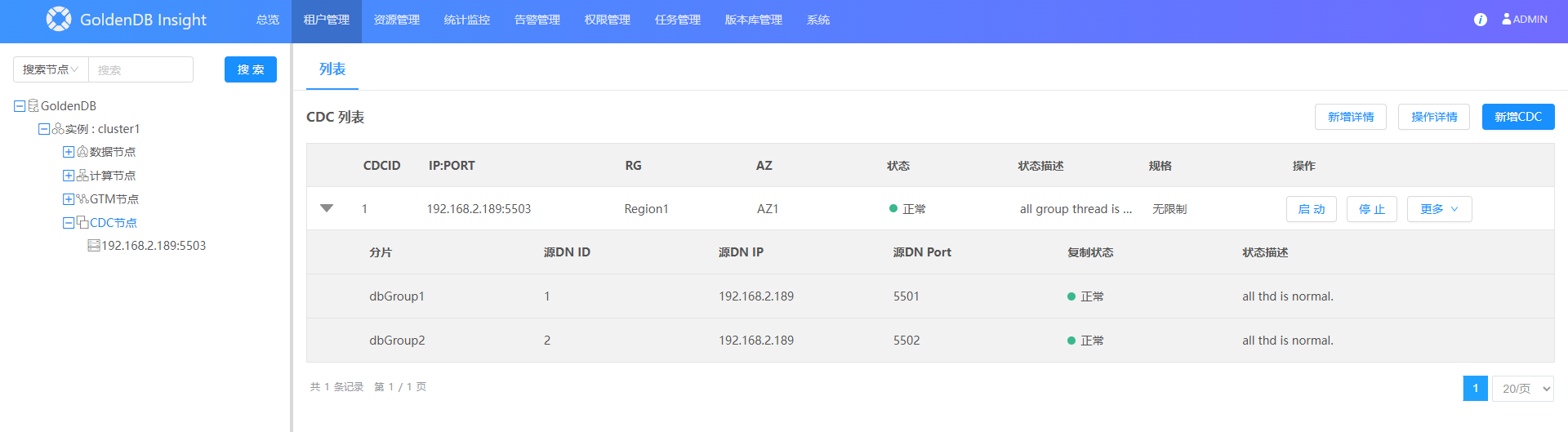Select 192.168.2.189:5503 in the tree
Viewport: 1568px width, 432px height.
click(154, 246)
